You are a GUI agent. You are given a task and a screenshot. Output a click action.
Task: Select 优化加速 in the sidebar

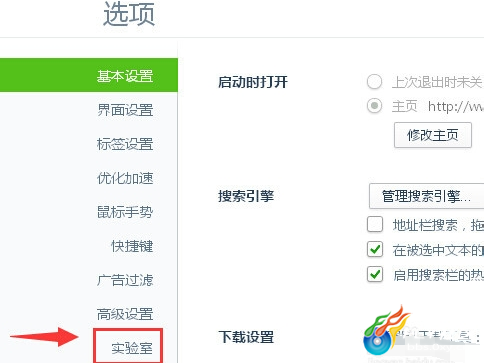[125, 178]
